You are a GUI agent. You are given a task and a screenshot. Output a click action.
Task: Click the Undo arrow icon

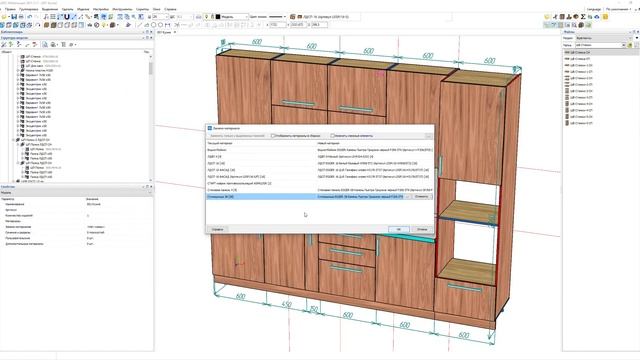[x=29, y=17]
